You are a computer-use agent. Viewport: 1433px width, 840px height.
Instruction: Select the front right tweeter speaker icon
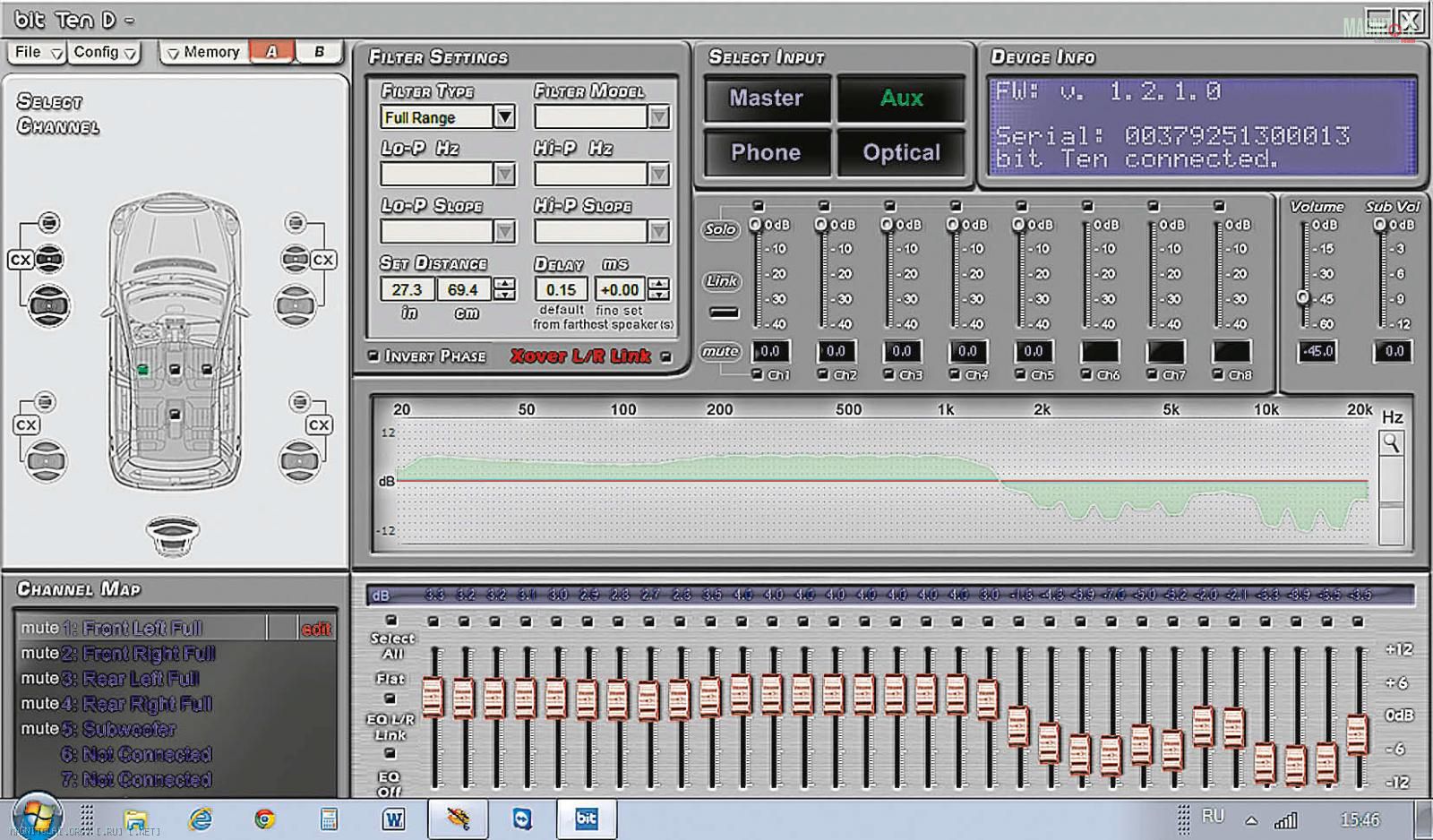point(296,222)
